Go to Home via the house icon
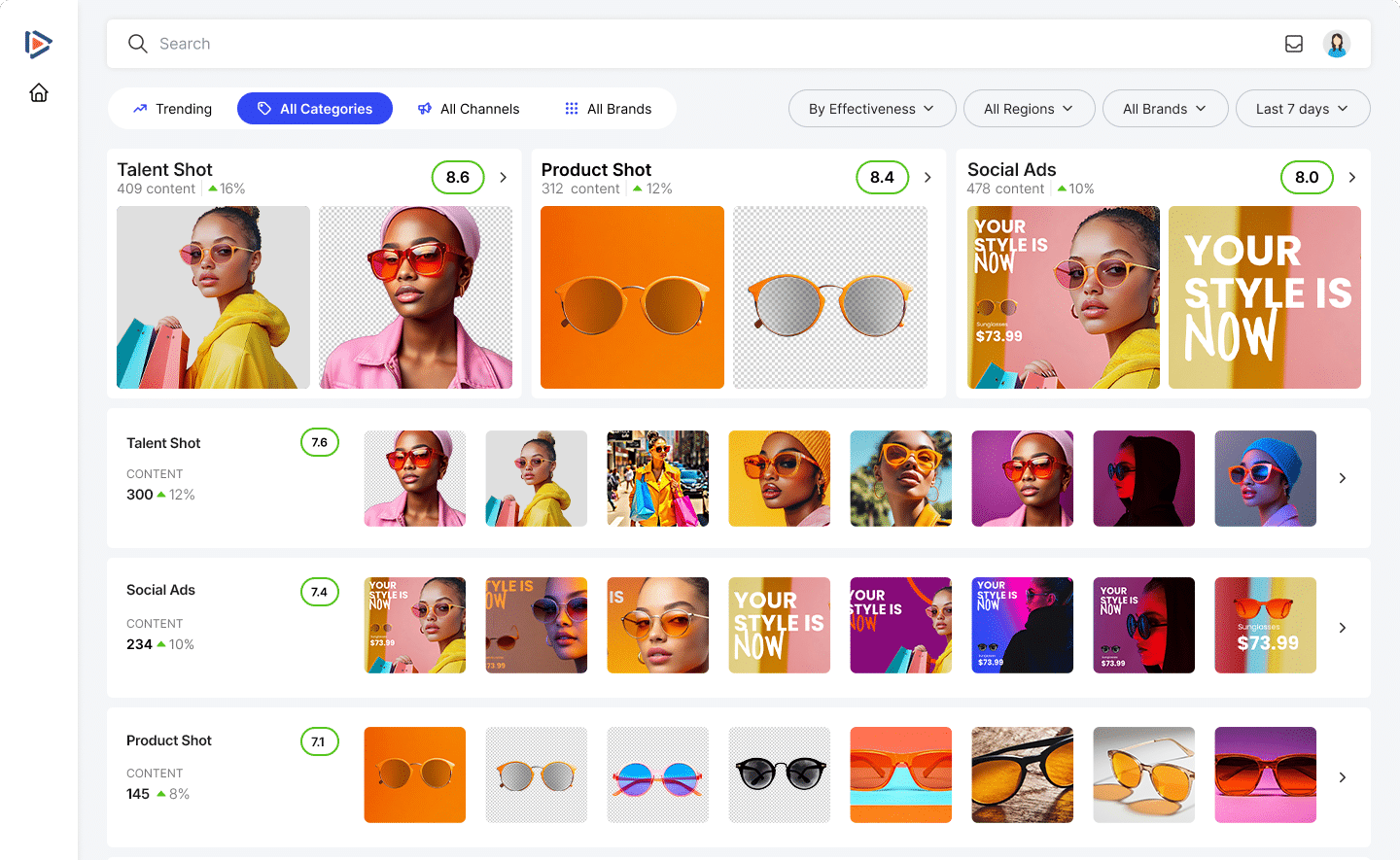 tap(39, 92)
